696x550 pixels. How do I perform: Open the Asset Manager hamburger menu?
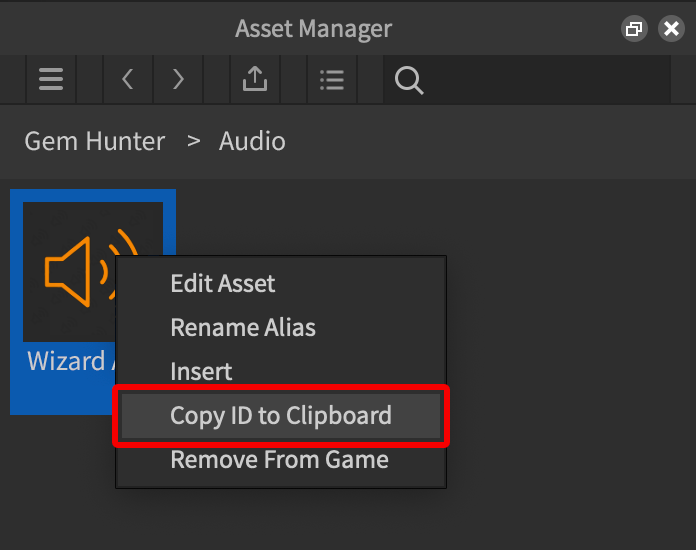coord(51,80)
